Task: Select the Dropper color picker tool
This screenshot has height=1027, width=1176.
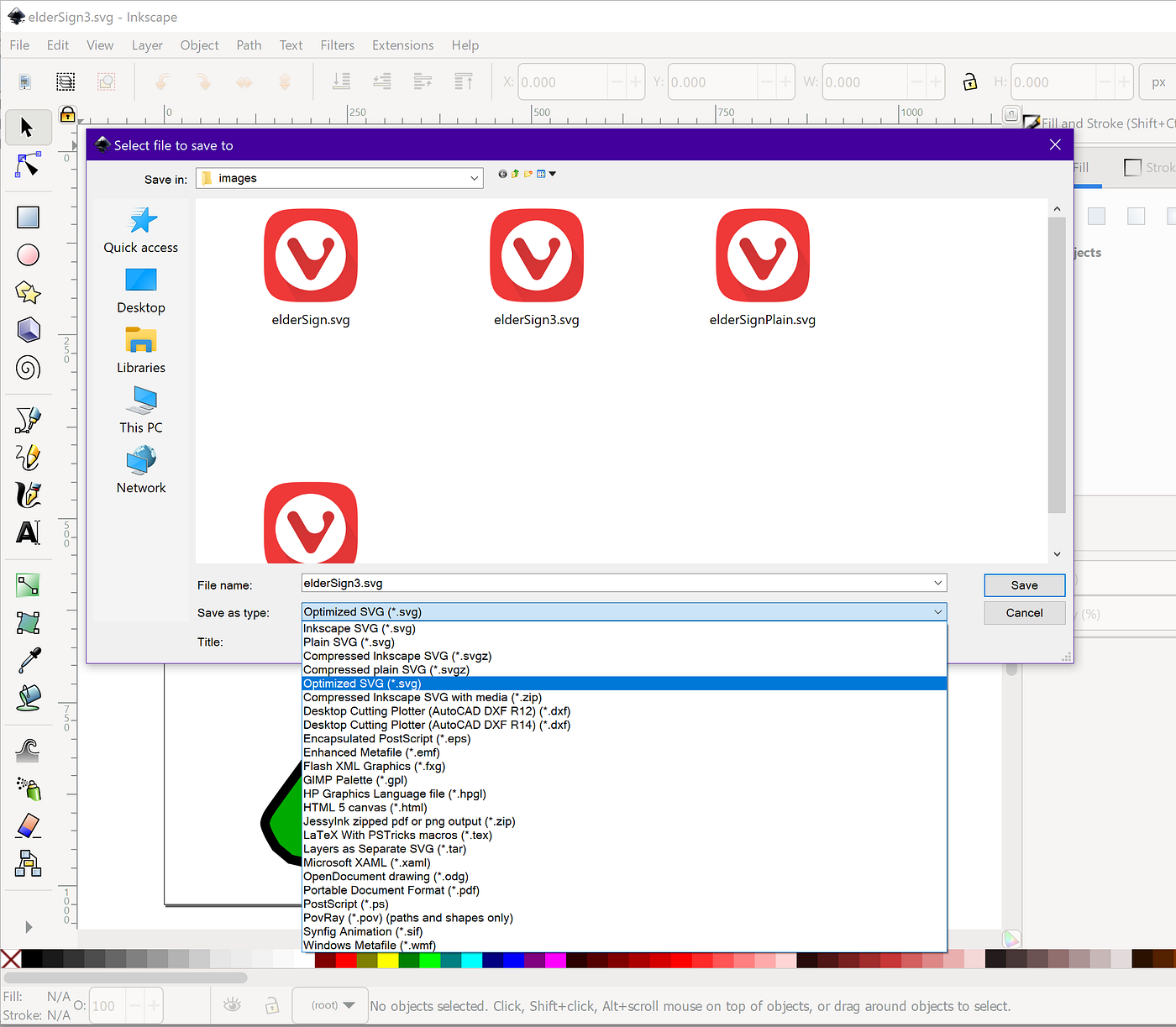Action: [28, 660]
